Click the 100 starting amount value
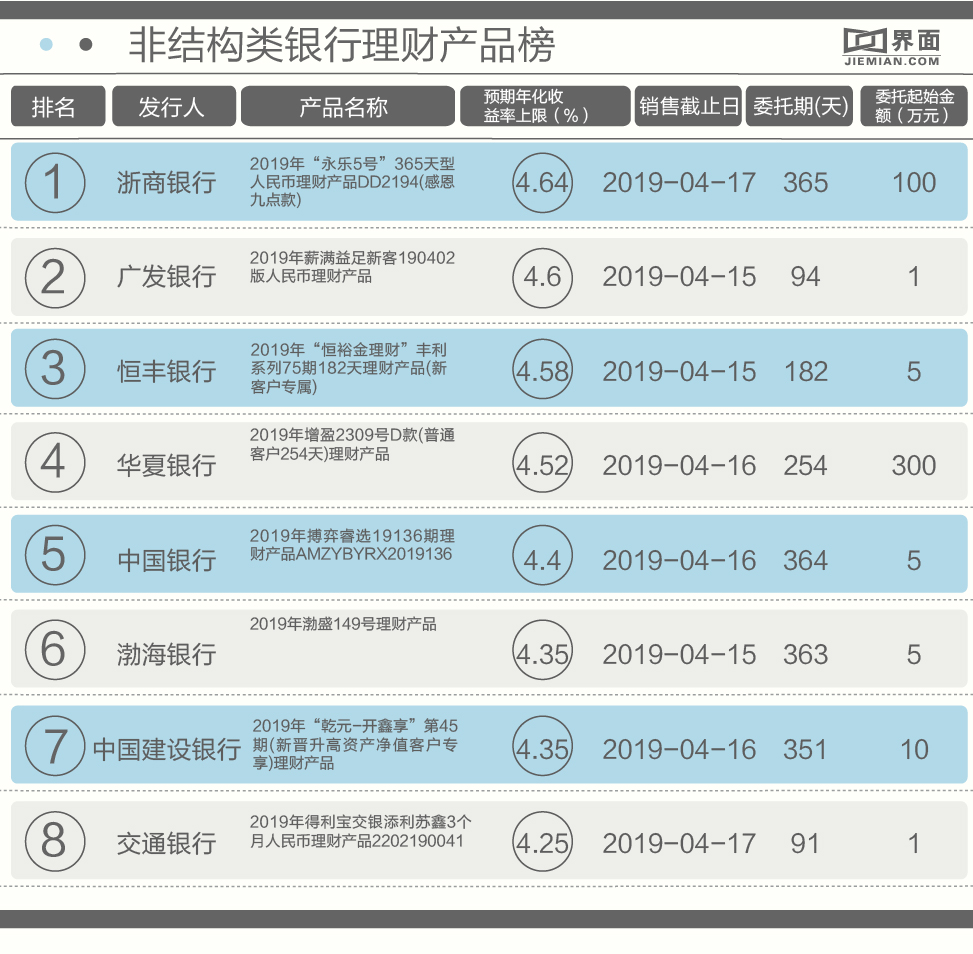This screenshot has width=973, height=954. coord(913,183)
